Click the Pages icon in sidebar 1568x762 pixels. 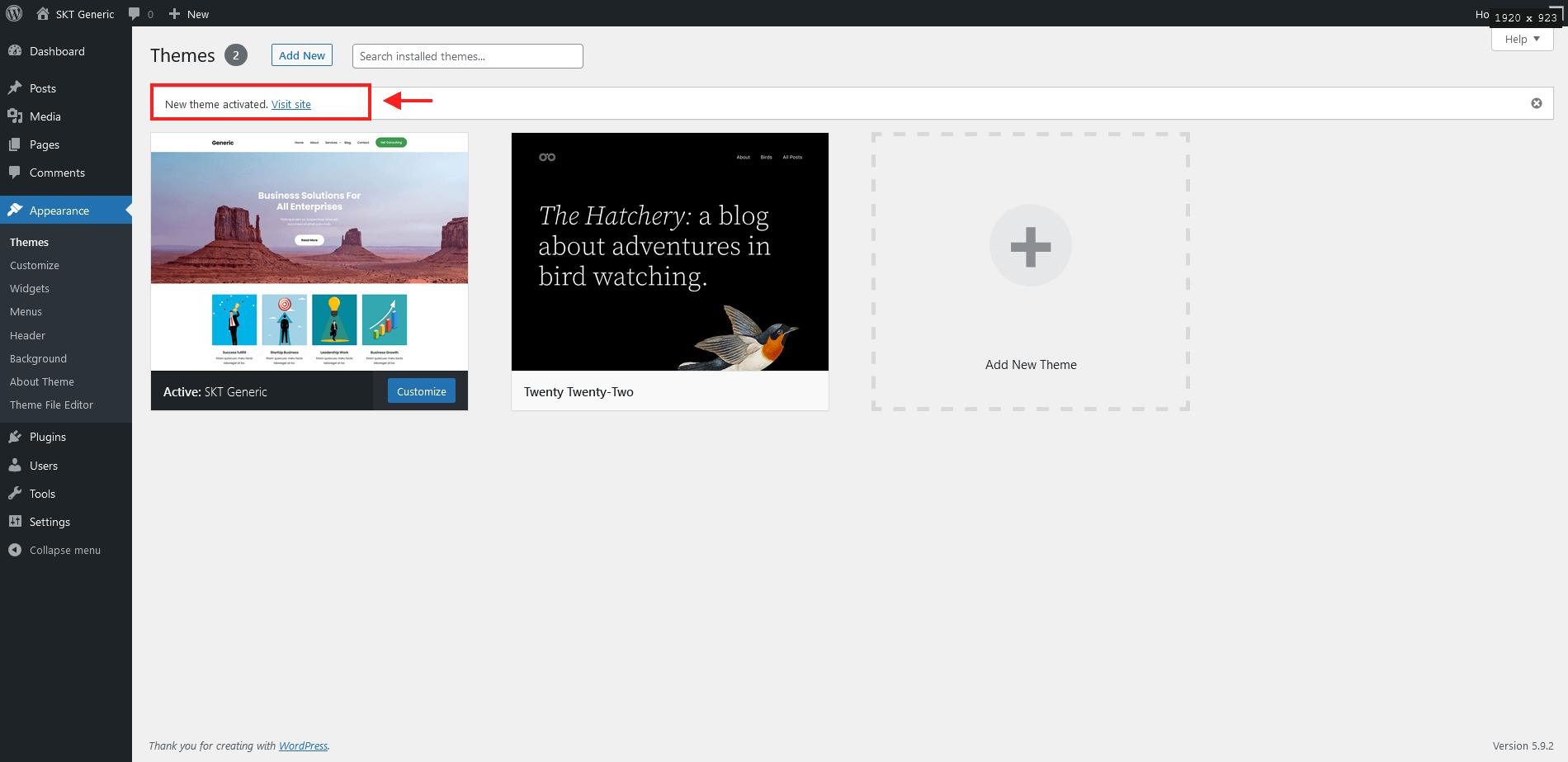pyautogui.click(x=15, y=144)
